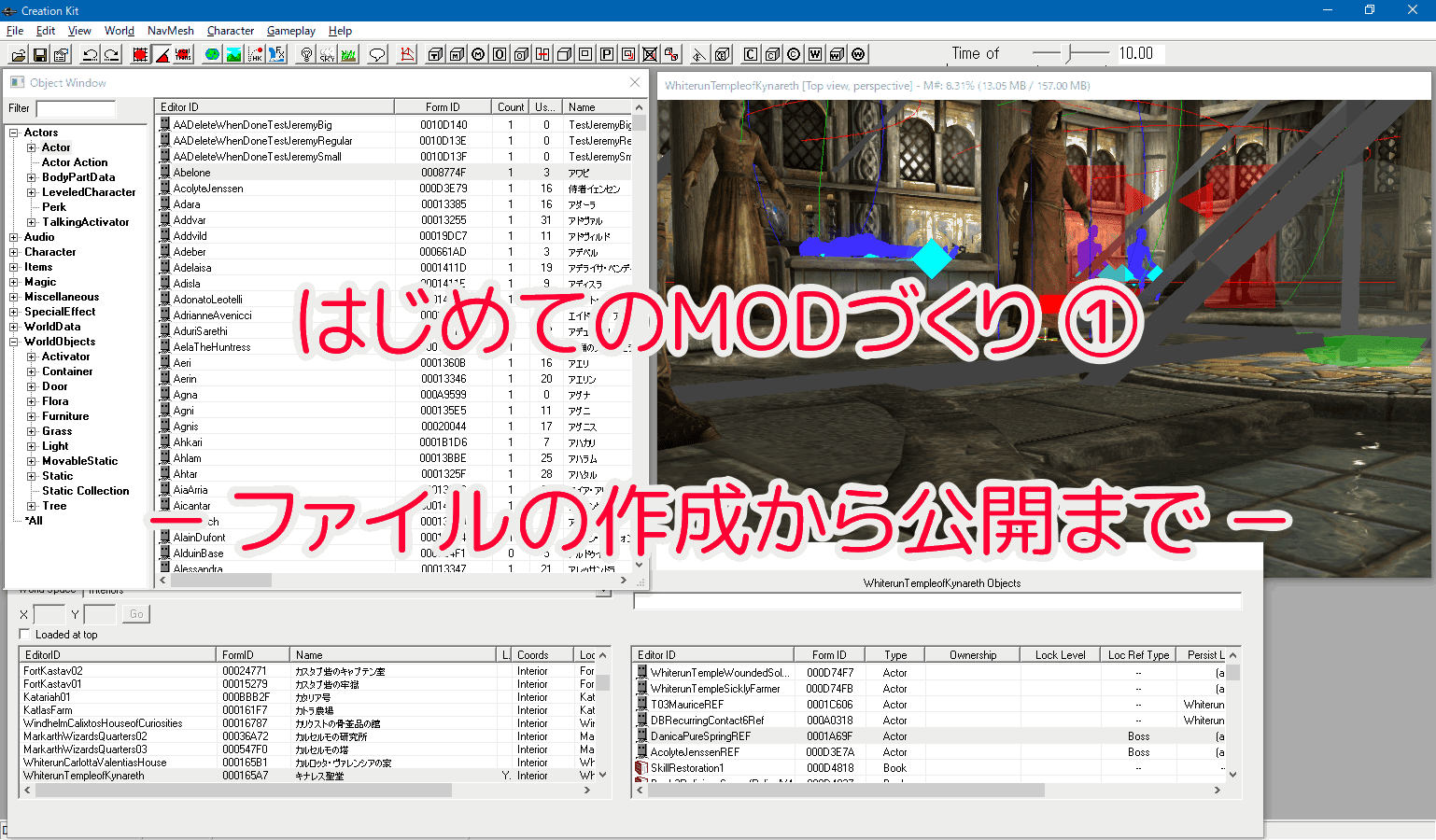Viewport: 1436px width, 840px height.
Task: Click the circle icon labeled M
Action: click(x=478, y=54)
